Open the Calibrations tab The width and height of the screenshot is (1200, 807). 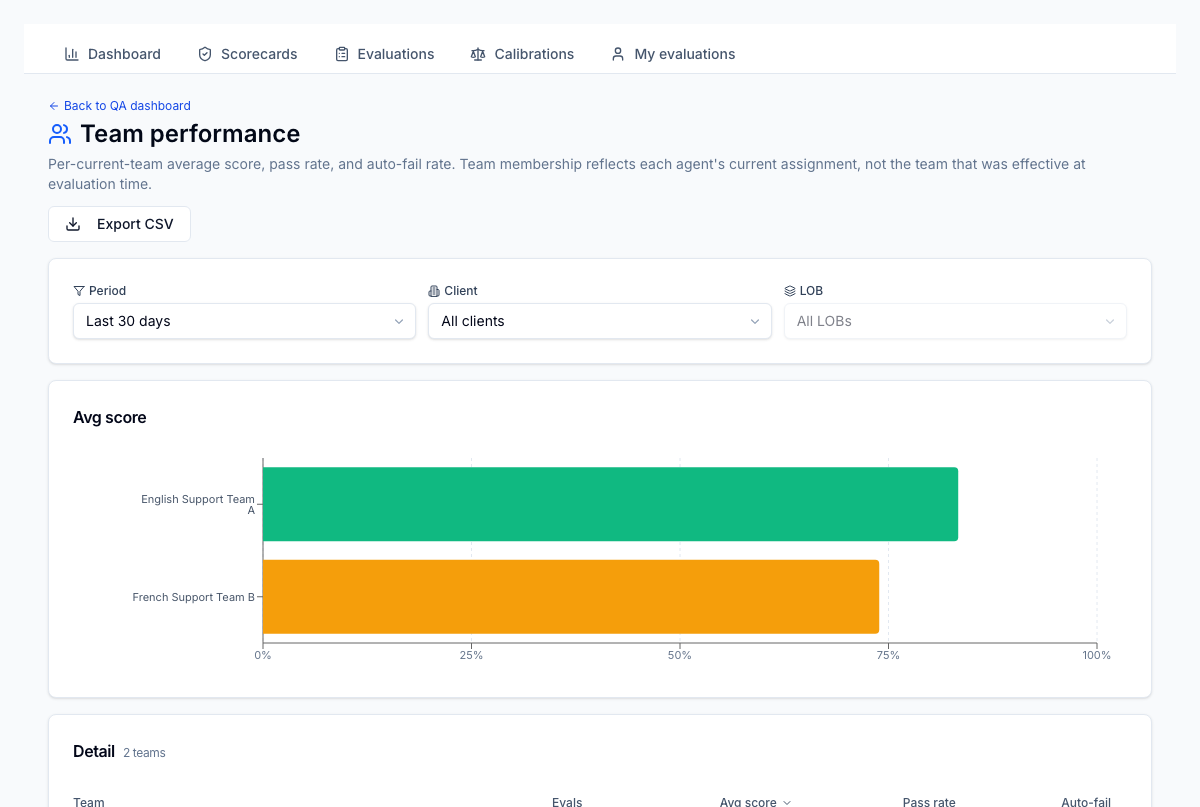pyautogui.click(x=522, y=54)
